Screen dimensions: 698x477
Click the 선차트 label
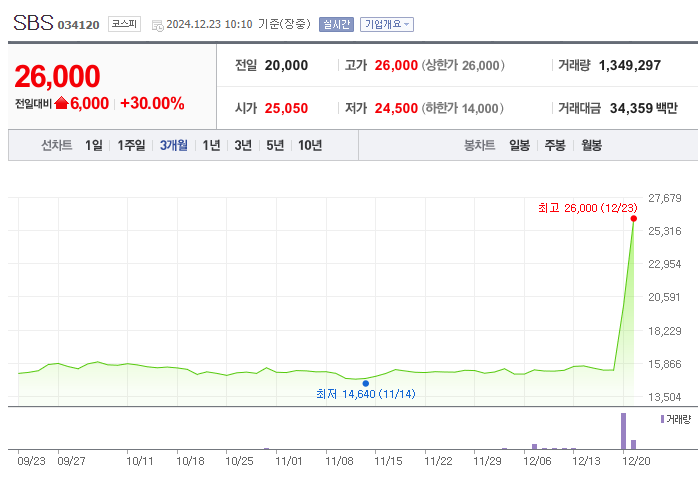(57, 145)
